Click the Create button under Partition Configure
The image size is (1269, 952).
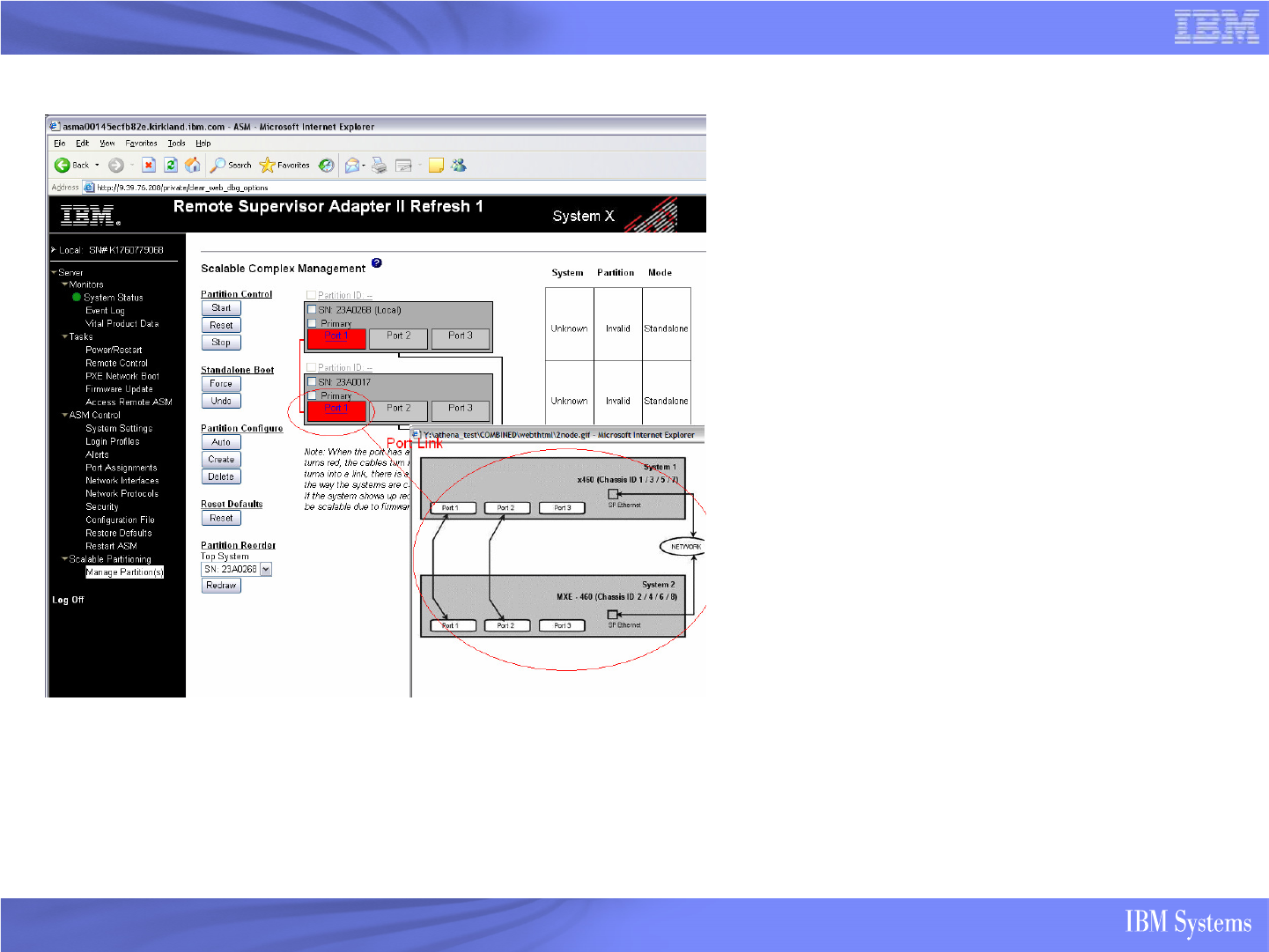221,460
